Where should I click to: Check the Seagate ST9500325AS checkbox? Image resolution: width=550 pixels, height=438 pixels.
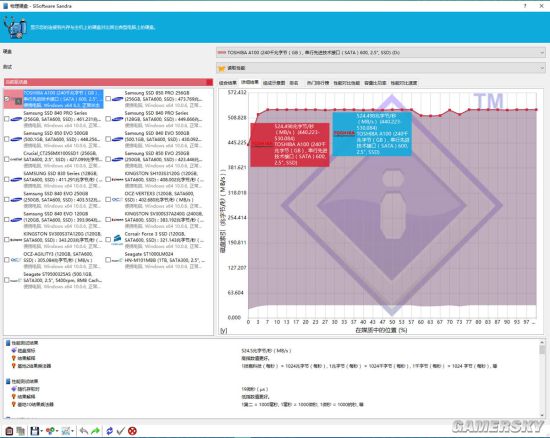point(7,280)
